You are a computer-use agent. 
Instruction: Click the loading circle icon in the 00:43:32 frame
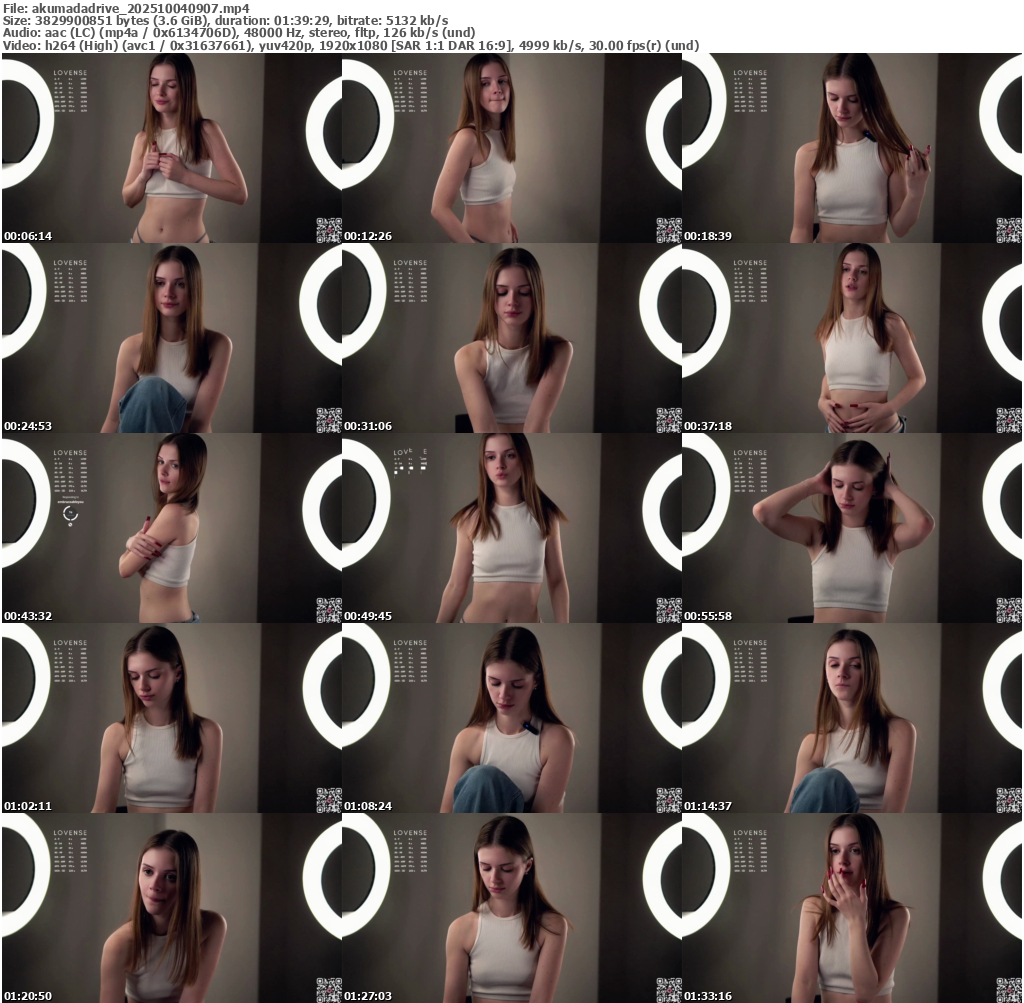coord(70,515)
